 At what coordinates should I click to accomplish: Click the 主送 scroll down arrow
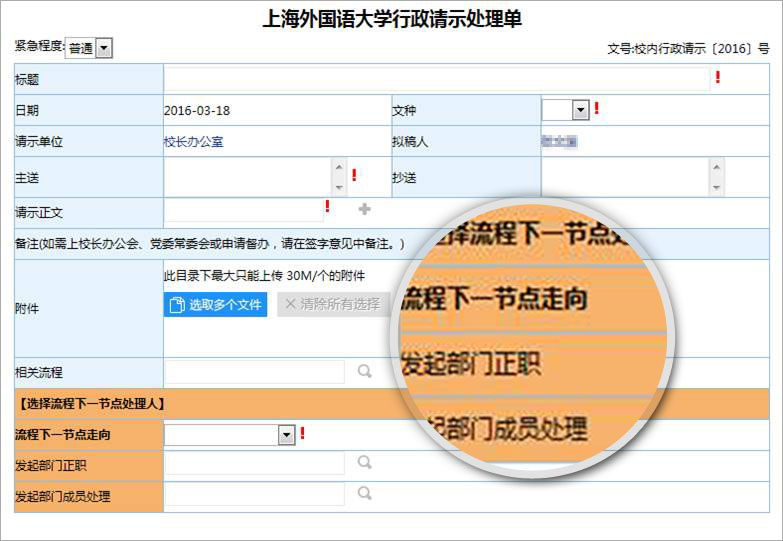pyautogui.click(x=339, y=188)
